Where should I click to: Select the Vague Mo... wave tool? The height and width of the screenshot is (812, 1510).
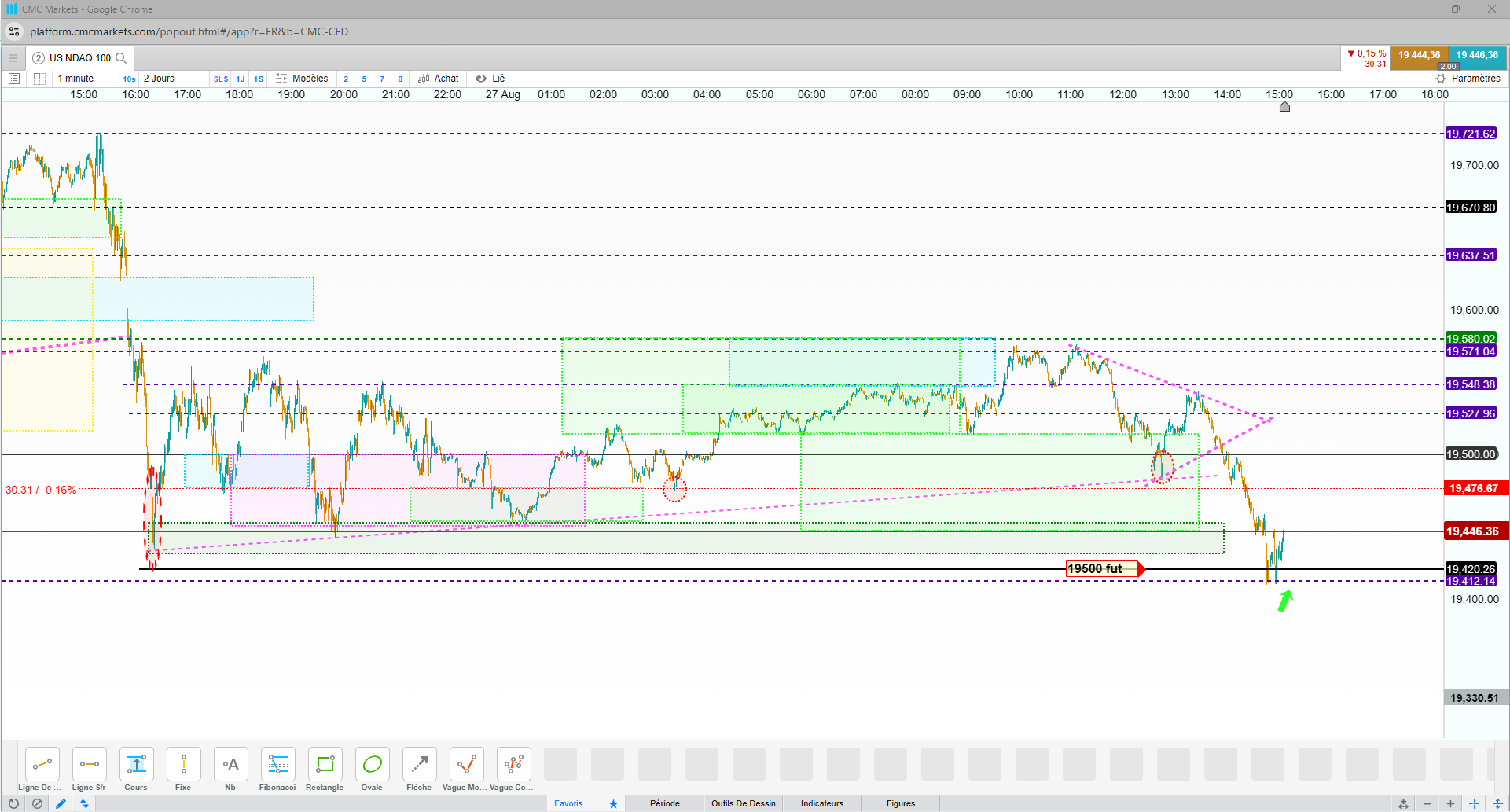coord(466,764)
